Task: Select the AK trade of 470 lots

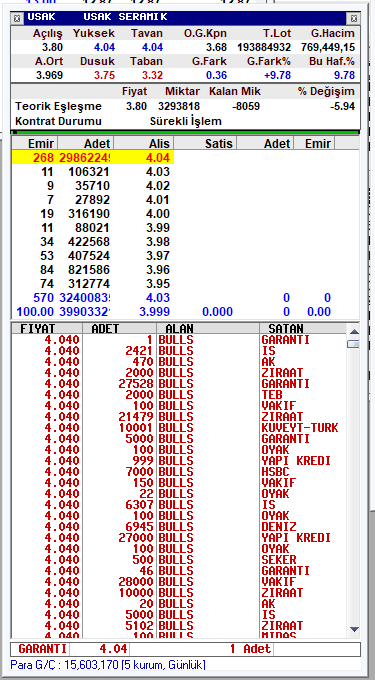Action: pyautogui.click(x=179, y=362)
